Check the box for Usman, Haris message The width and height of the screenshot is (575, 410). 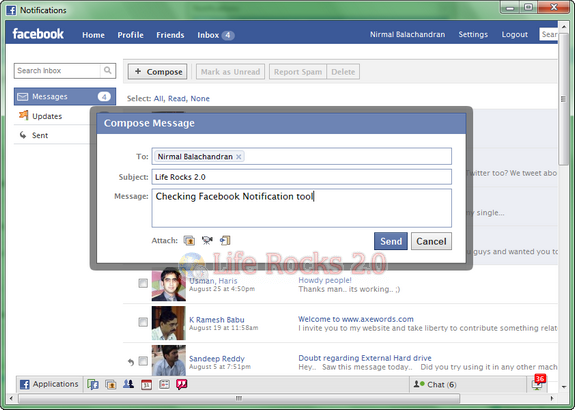click(x=143, y=283)
